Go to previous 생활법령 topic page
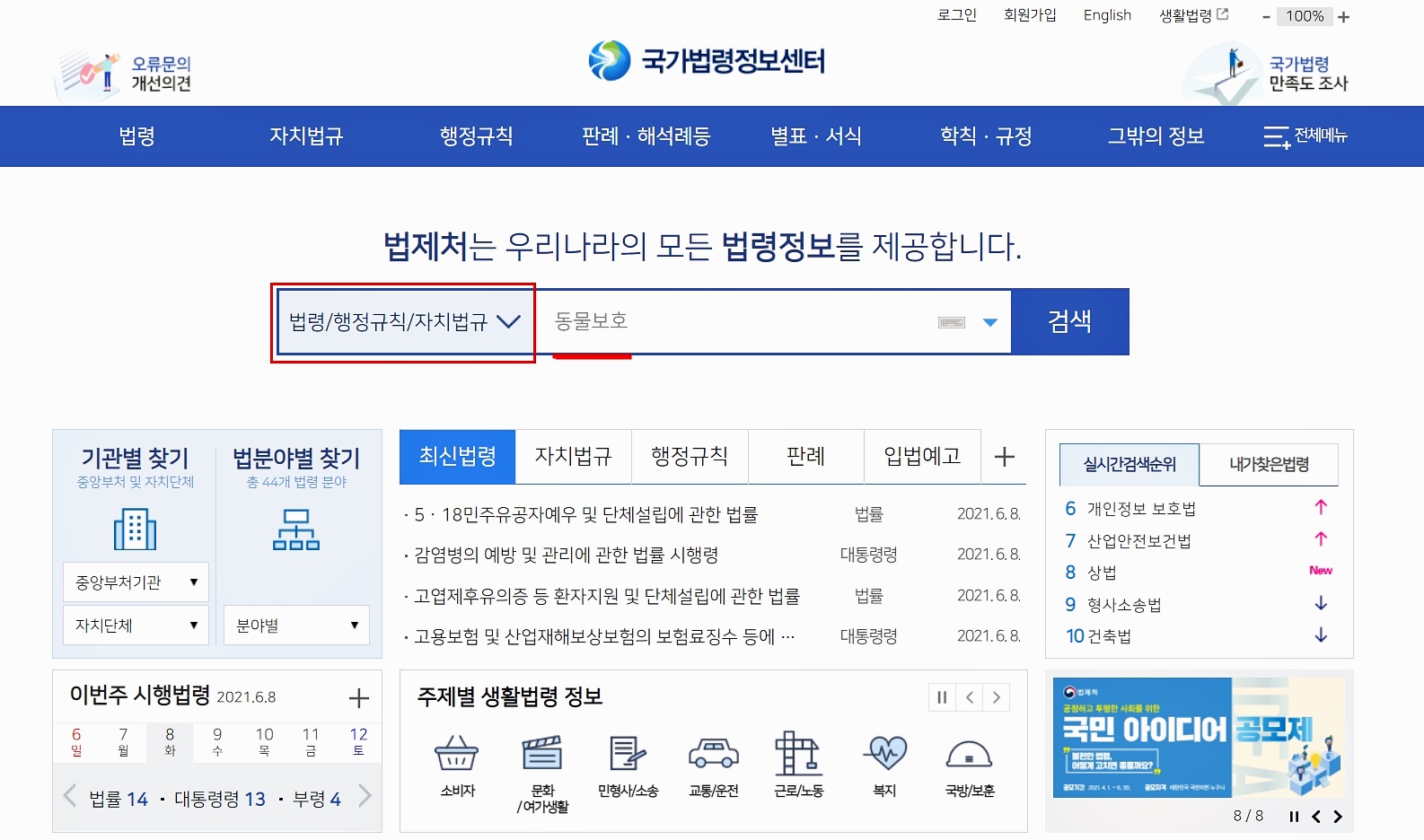 tap(970, 697)
